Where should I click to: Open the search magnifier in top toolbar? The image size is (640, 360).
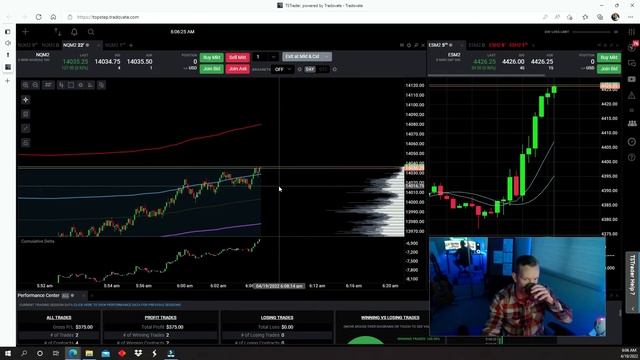[91, 31]
